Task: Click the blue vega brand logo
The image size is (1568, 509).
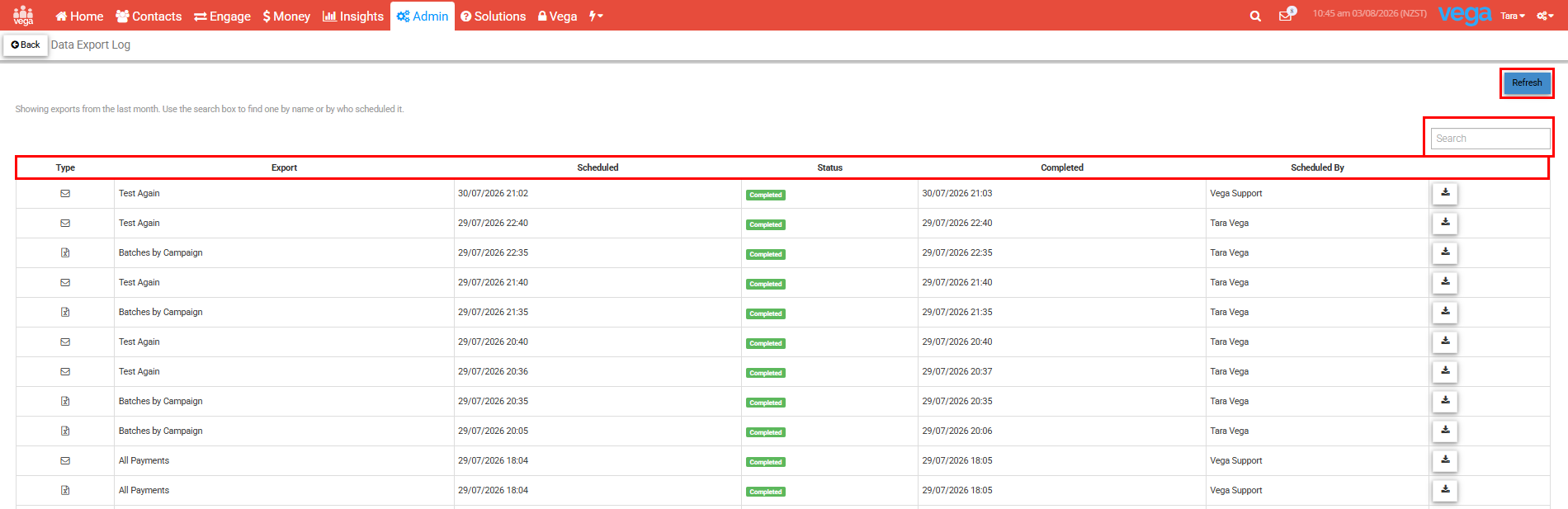Action: [1465, 15]
